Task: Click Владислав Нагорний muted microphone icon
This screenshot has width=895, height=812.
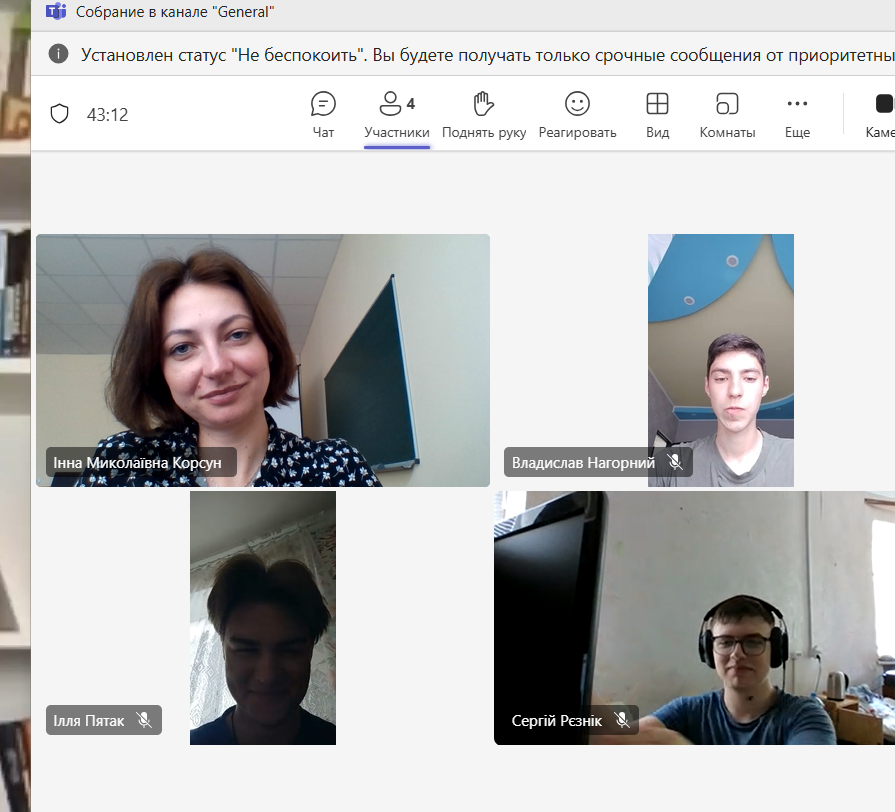Action: pos(675,462)
